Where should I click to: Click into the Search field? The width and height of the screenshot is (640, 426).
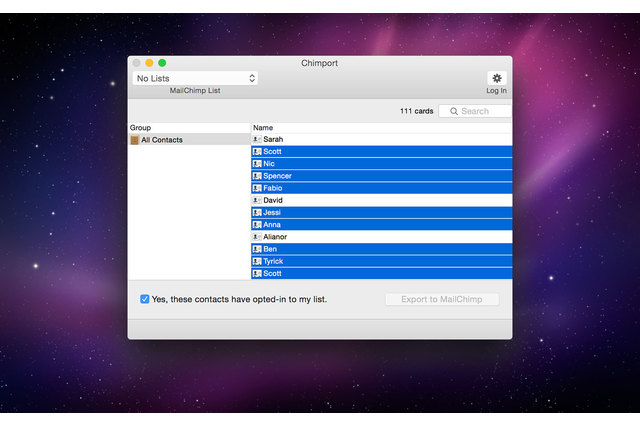475,111
